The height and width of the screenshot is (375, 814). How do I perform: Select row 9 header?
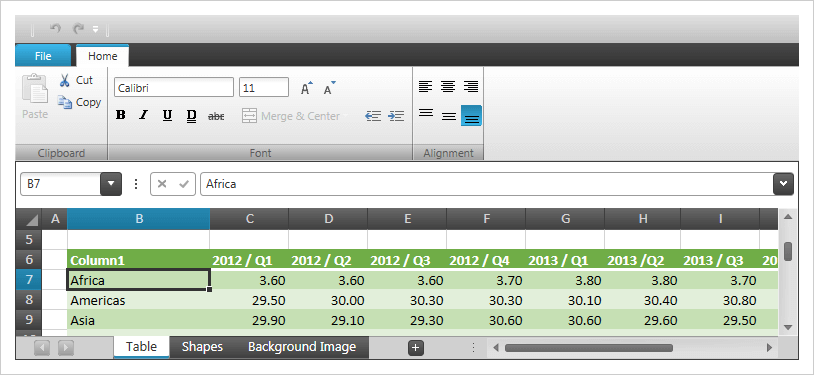[x=29, y=320]
